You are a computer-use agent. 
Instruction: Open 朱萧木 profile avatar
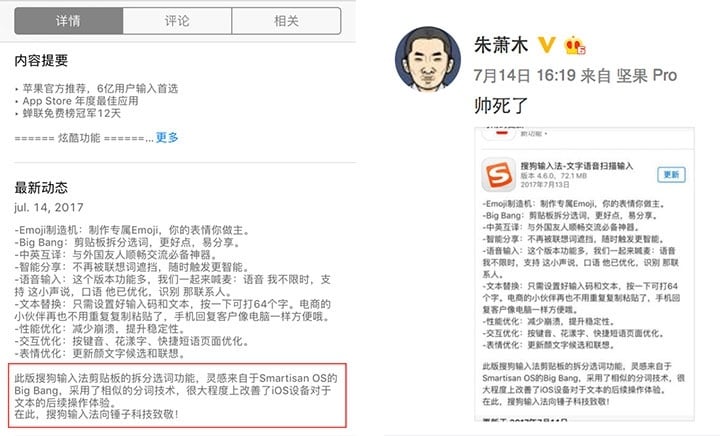tap(428, 59)
